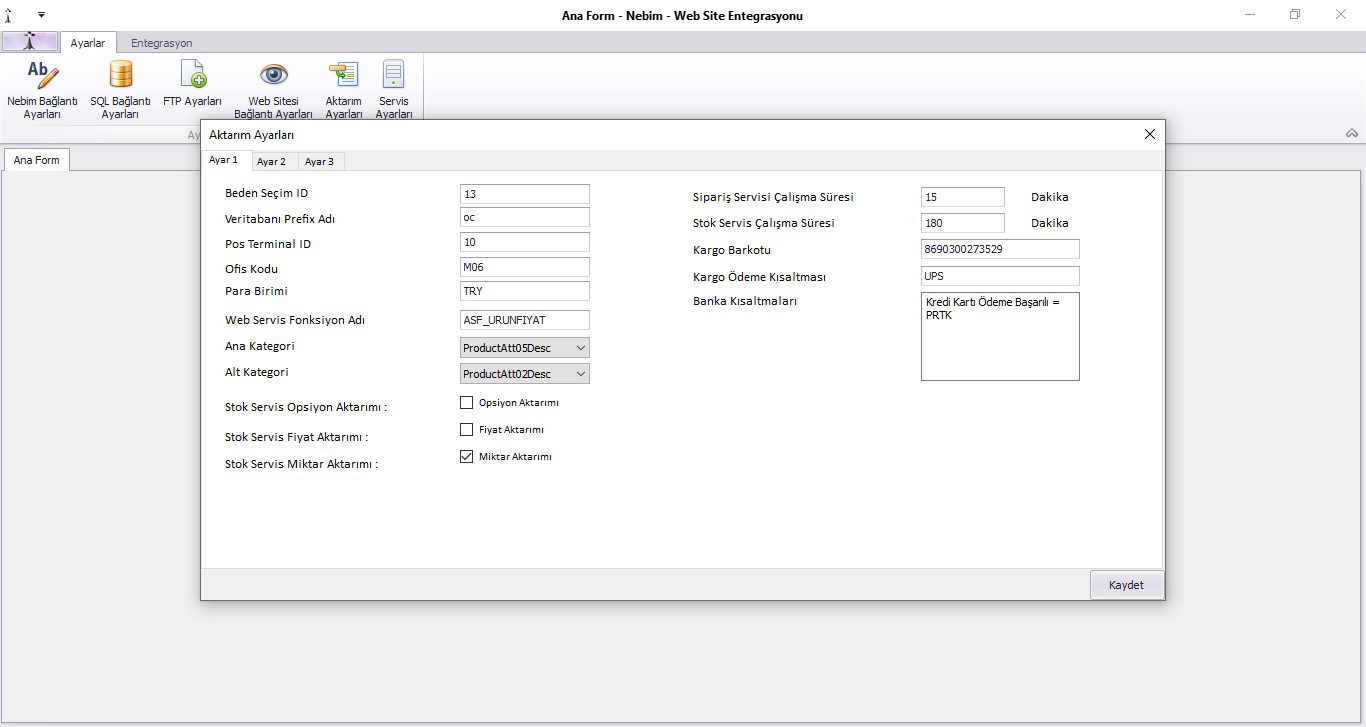
Task: Click the Web Servis Fonksiyon Adı field
Action: pyautogui.click(x=525, y=320)
